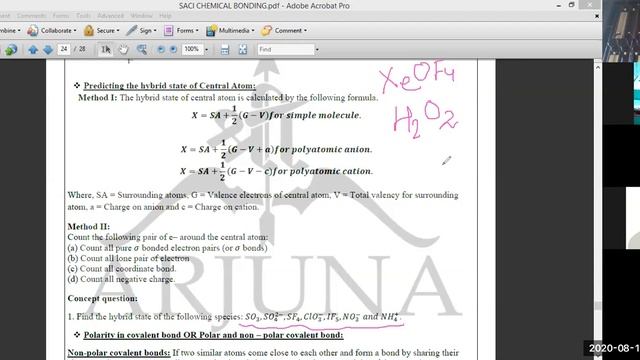
Task: Click the 'Non-polar covalent bonds:' text
Action: 119,353
